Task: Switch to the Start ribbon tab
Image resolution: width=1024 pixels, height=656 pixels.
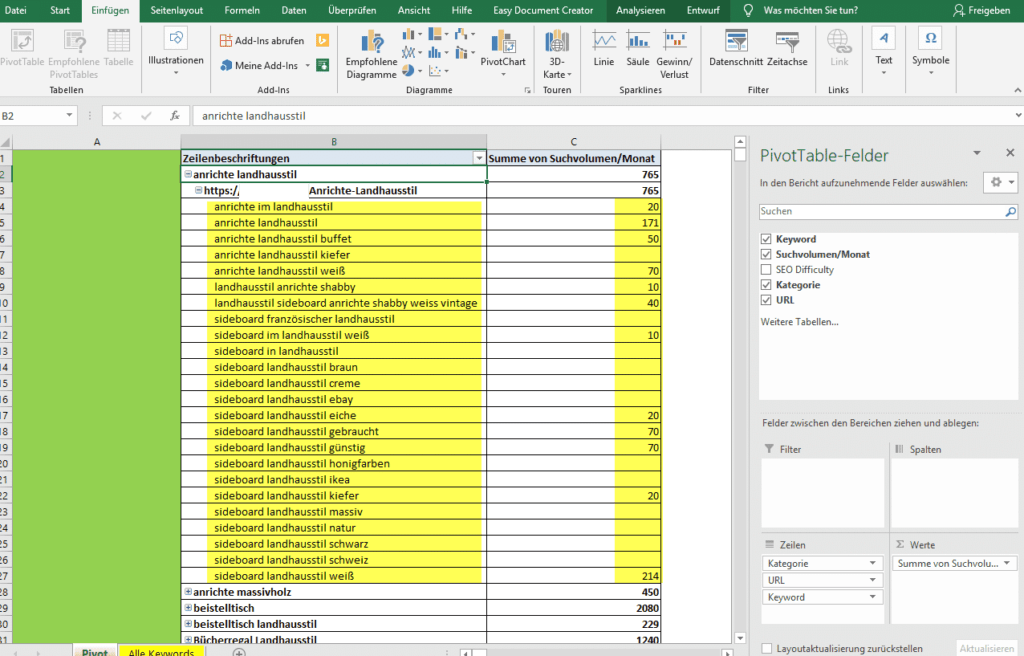Action: (60, 10)
